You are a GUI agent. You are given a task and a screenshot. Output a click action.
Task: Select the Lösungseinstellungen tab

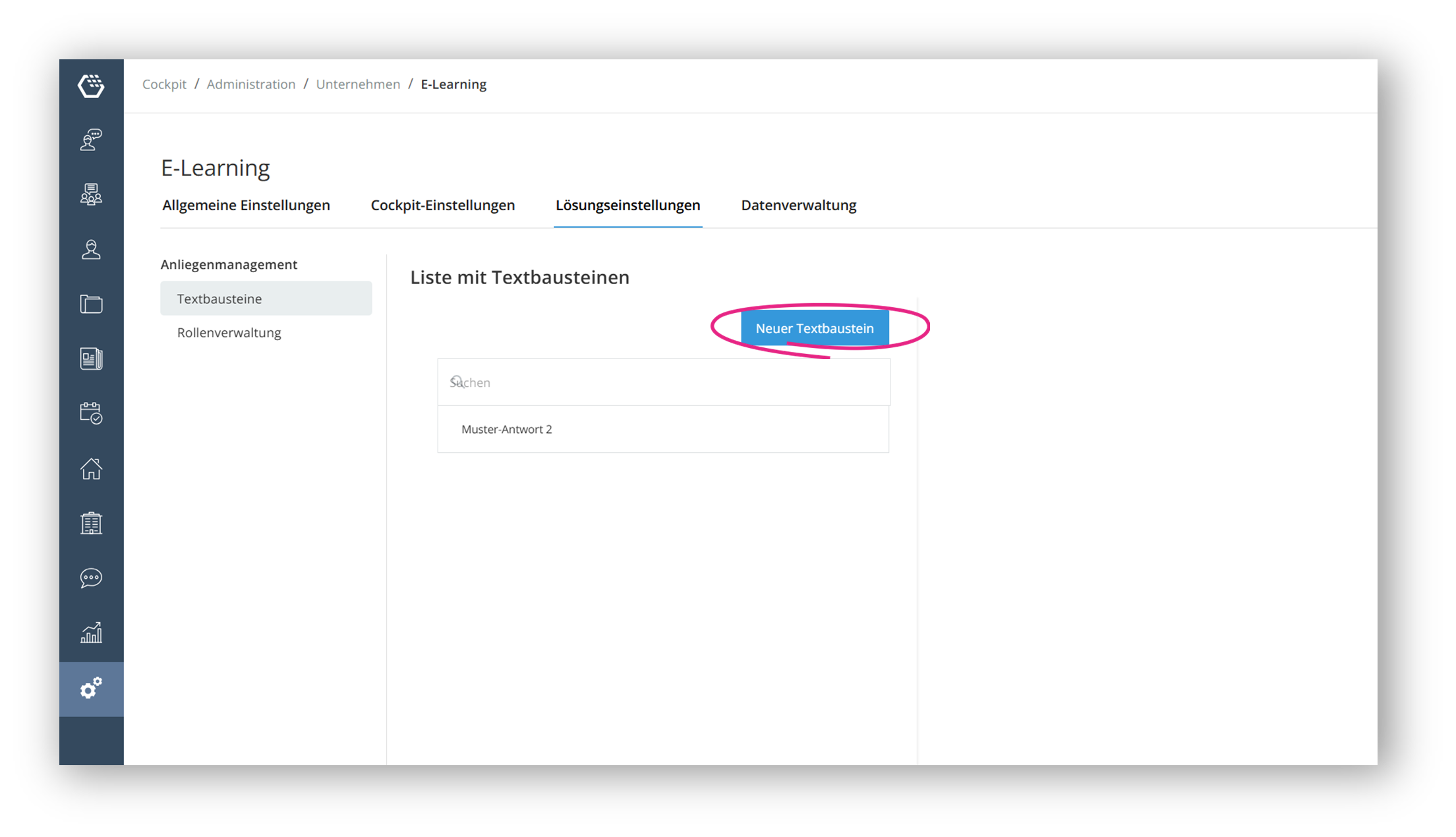pyautogui.click(x=627, y=205)
